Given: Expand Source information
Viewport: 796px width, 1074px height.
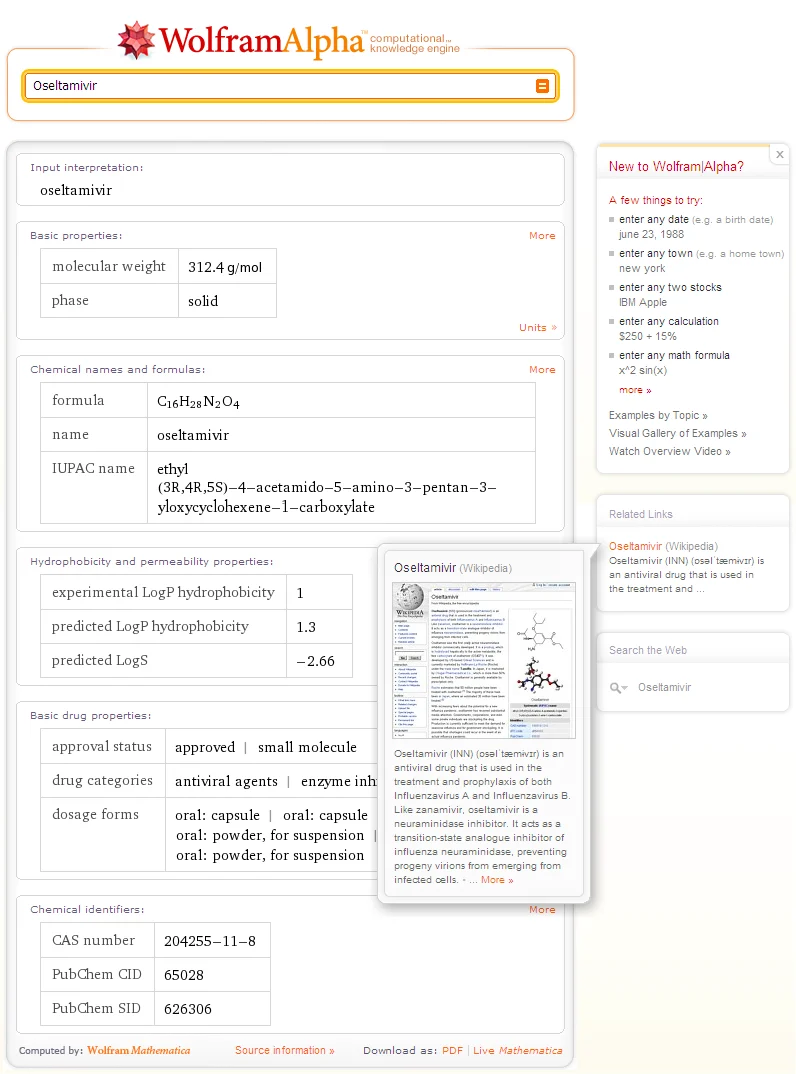Looking at the screenshot, I should [x=284, y=1050].
